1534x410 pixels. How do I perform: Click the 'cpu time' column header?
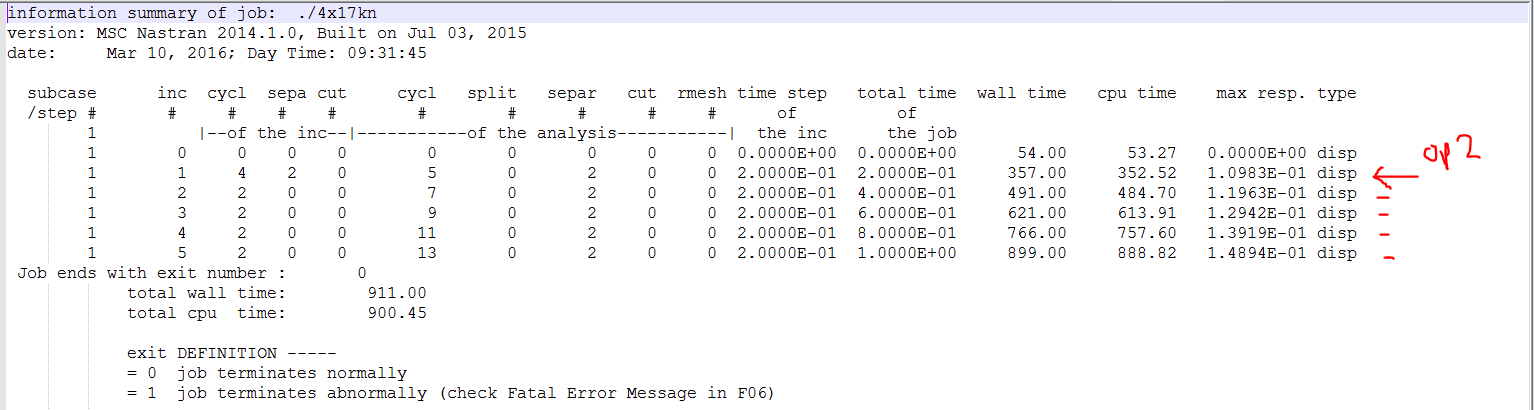1136,93
